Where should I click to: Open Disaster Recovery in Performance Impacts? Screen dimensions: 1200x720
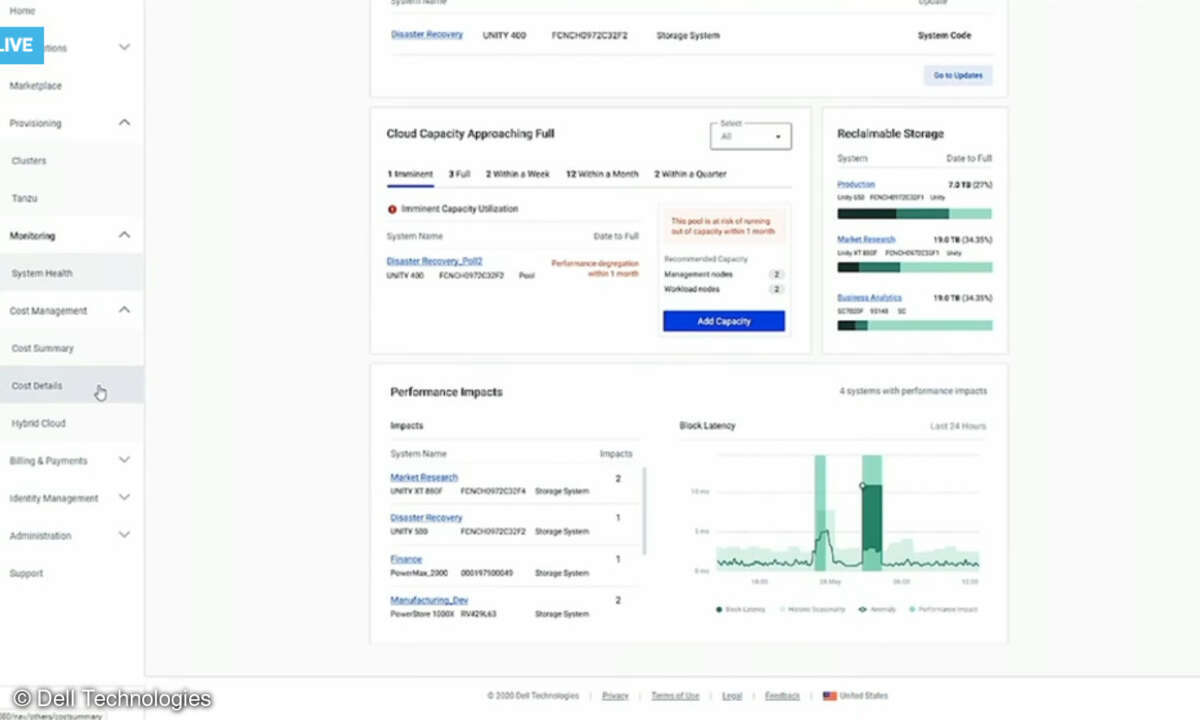pos(426,518)
